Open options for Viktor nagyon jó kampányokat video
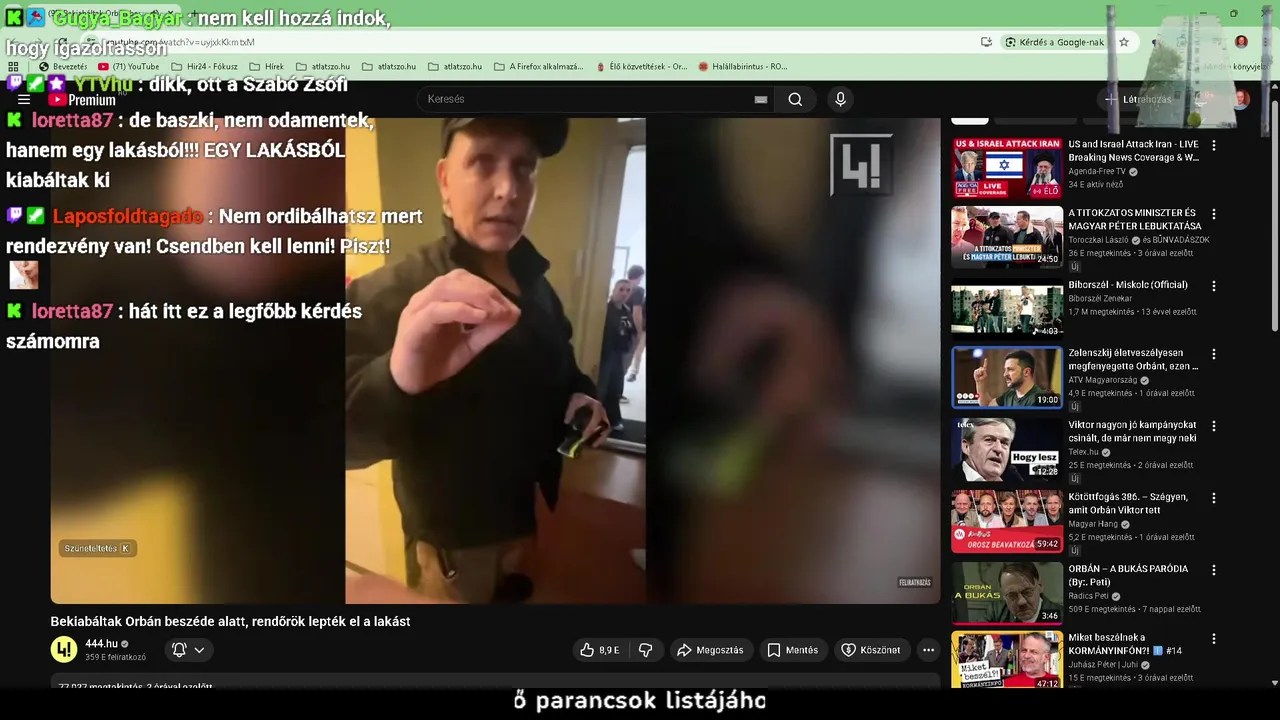 tap(1214, 426)
